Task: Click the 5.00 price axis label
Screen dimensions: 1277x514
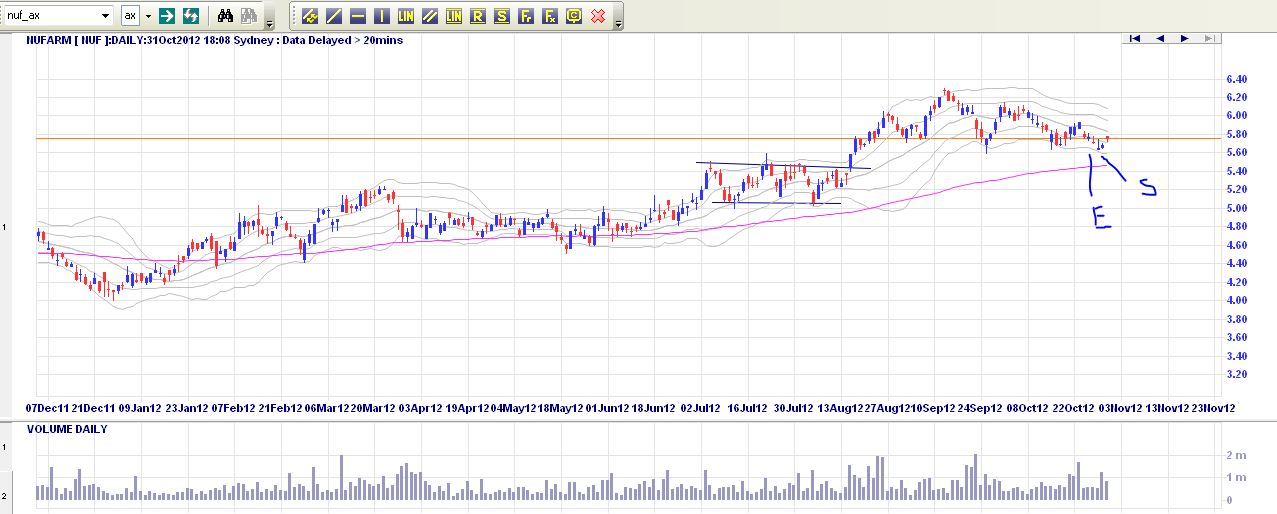Action: coord(1236,208)
